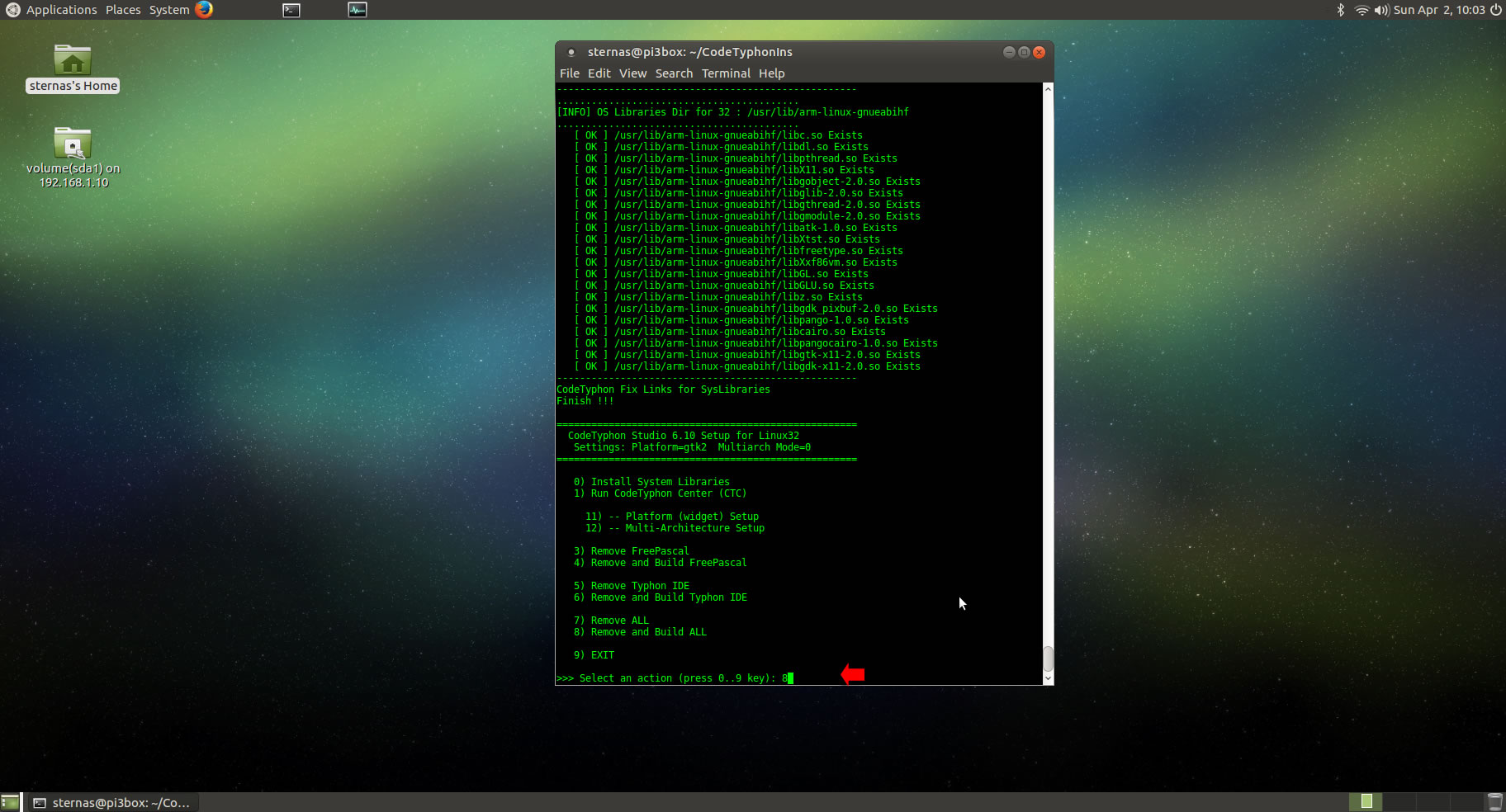Open the System menu
The height and width of the screenshot is (812, 1506).
[x=169, y=10]
